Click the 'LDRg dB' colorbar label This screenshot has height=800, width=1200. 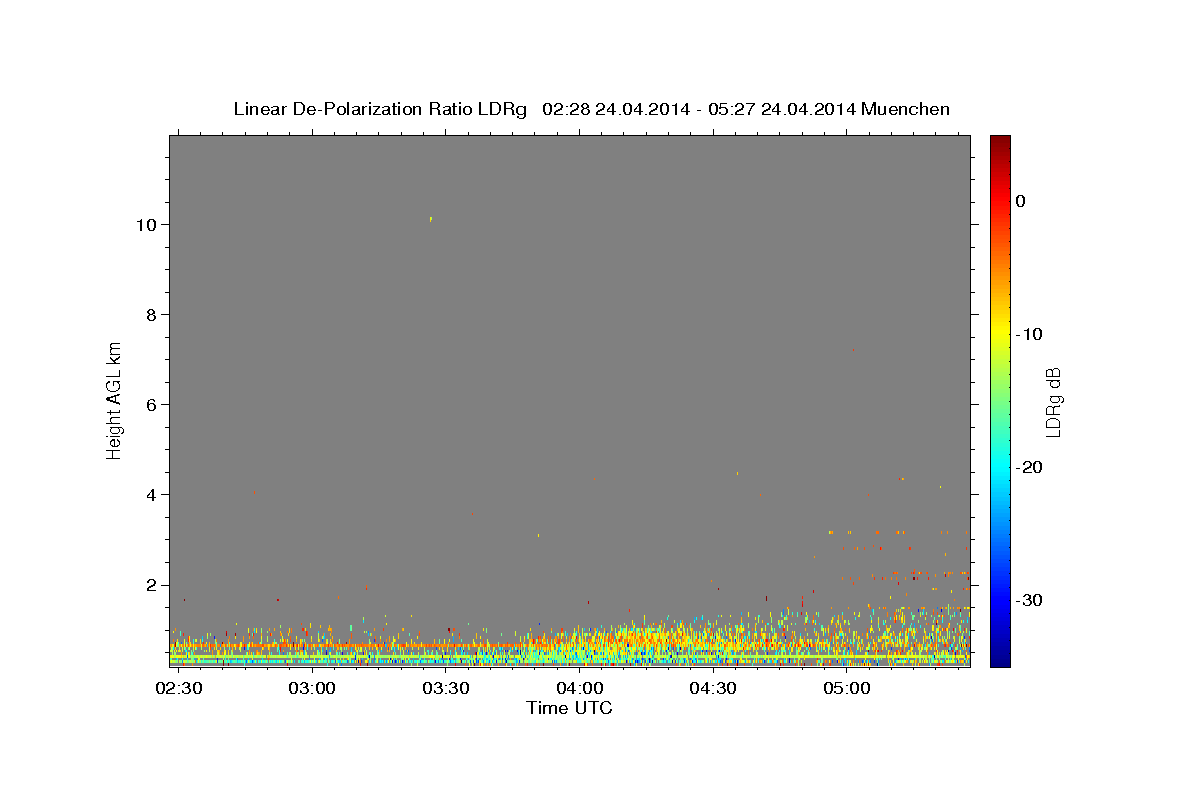point(1053,402)
